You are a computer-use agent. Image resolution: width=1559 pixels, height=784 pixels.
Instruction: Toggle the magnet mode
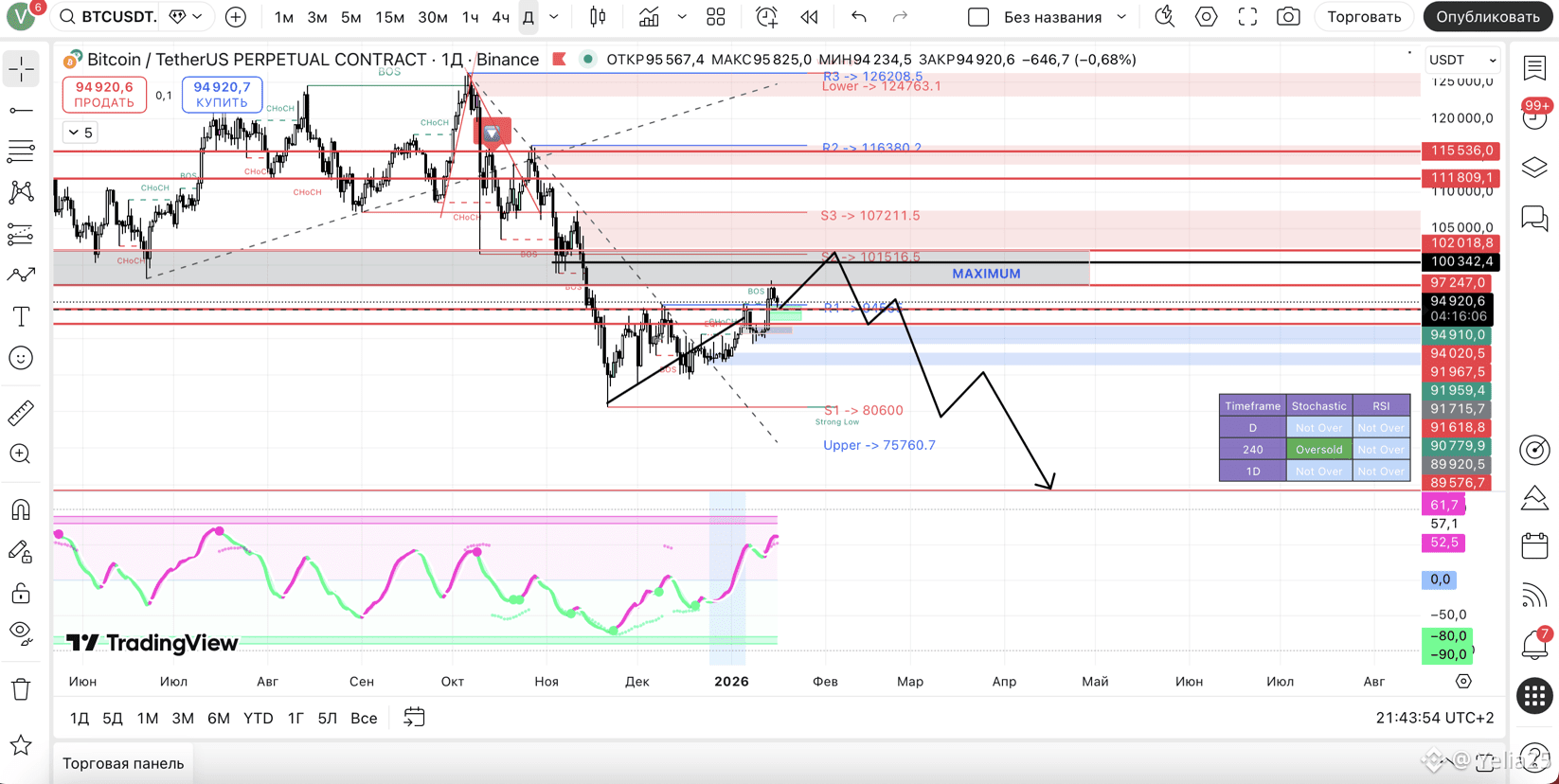click(21, 509)
